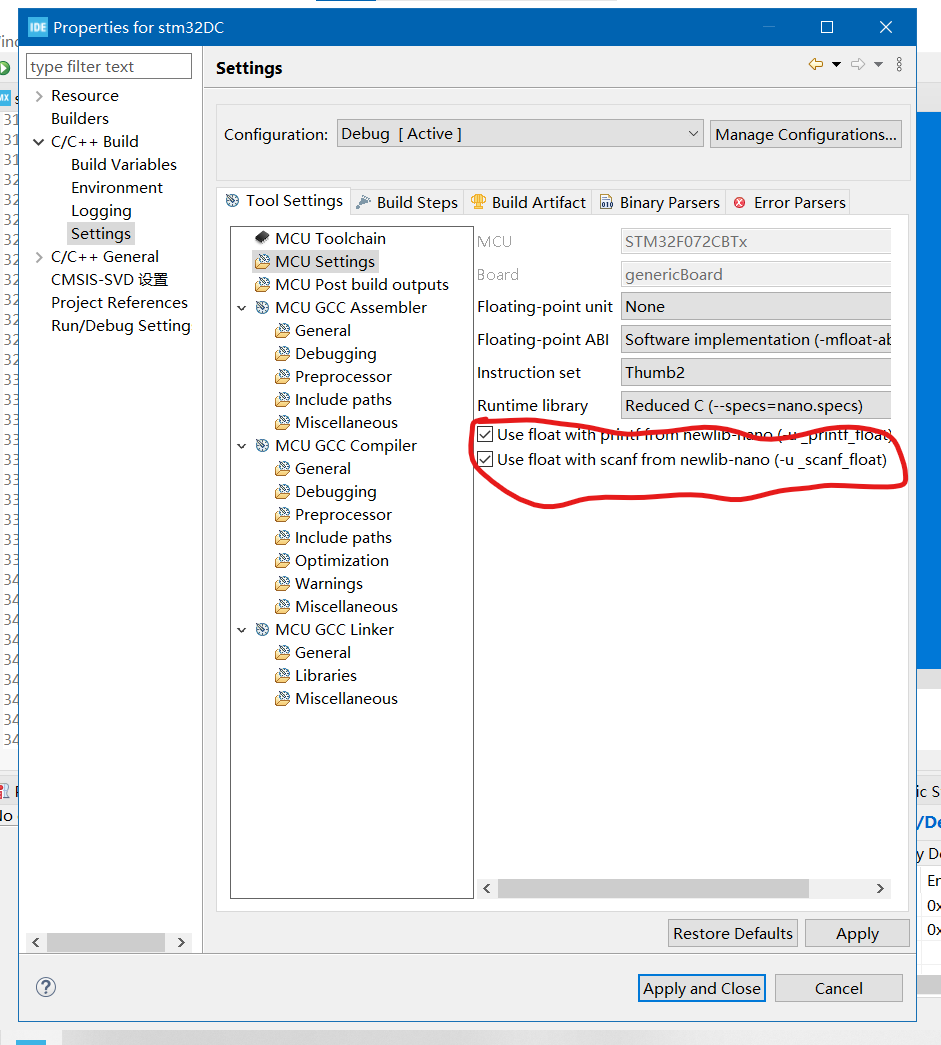Switch to the Tool Settings tab
The image size is (941, 1045).
pos(284,201)
